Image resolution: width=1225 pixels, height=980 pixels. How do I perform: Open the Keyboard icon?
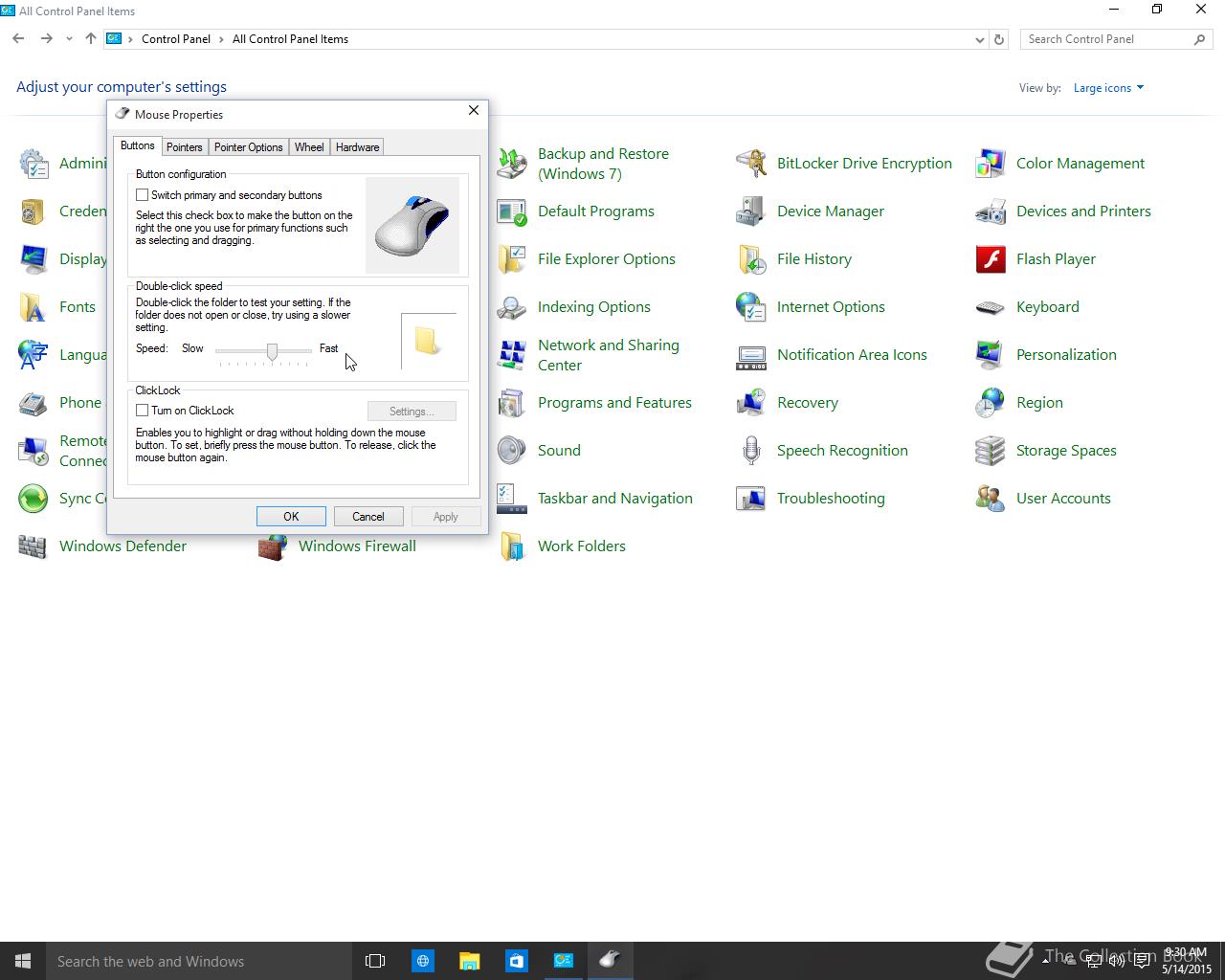(x=991, y=307)
